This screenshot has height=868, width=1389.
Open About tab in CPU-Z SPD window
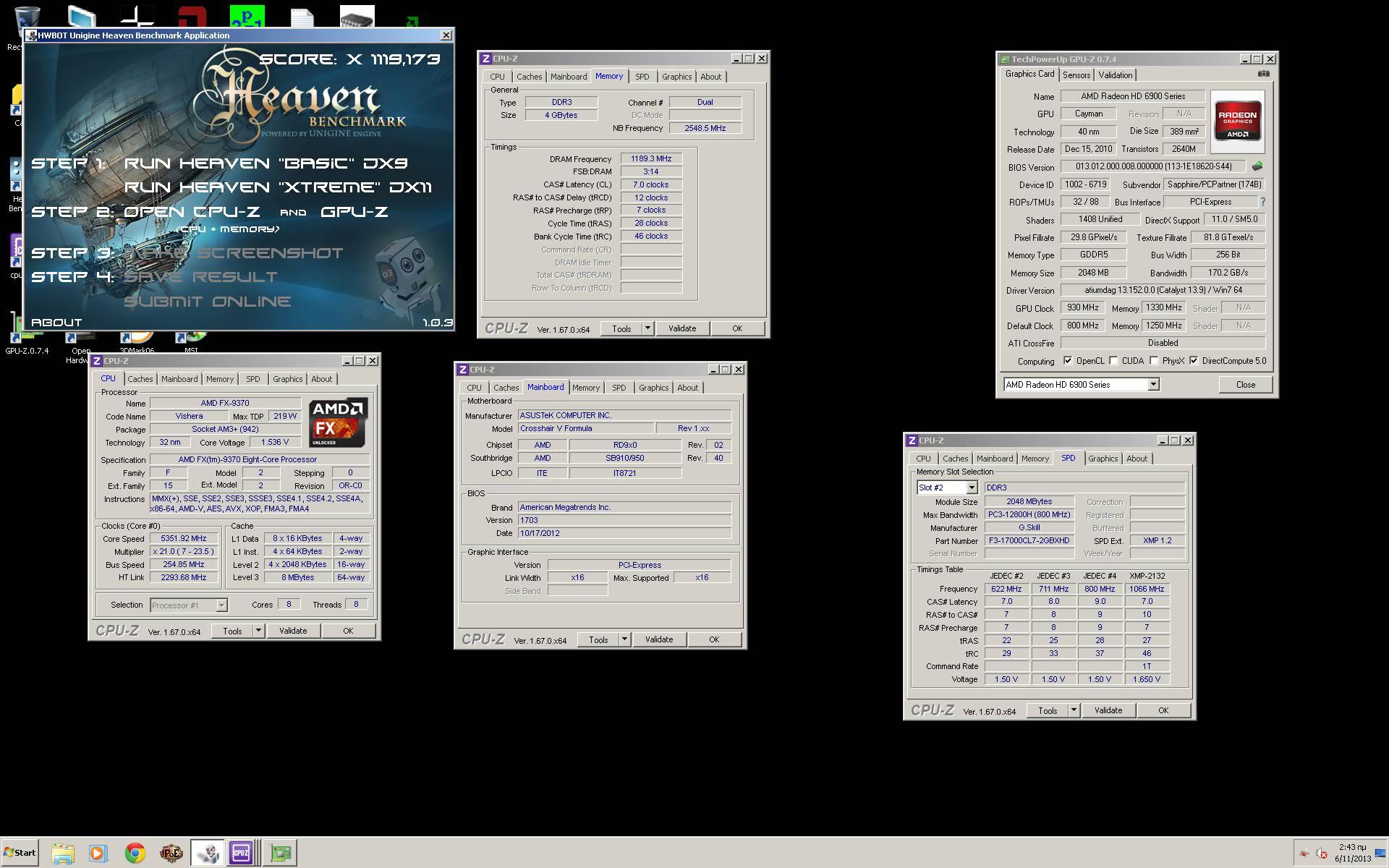1137,459
